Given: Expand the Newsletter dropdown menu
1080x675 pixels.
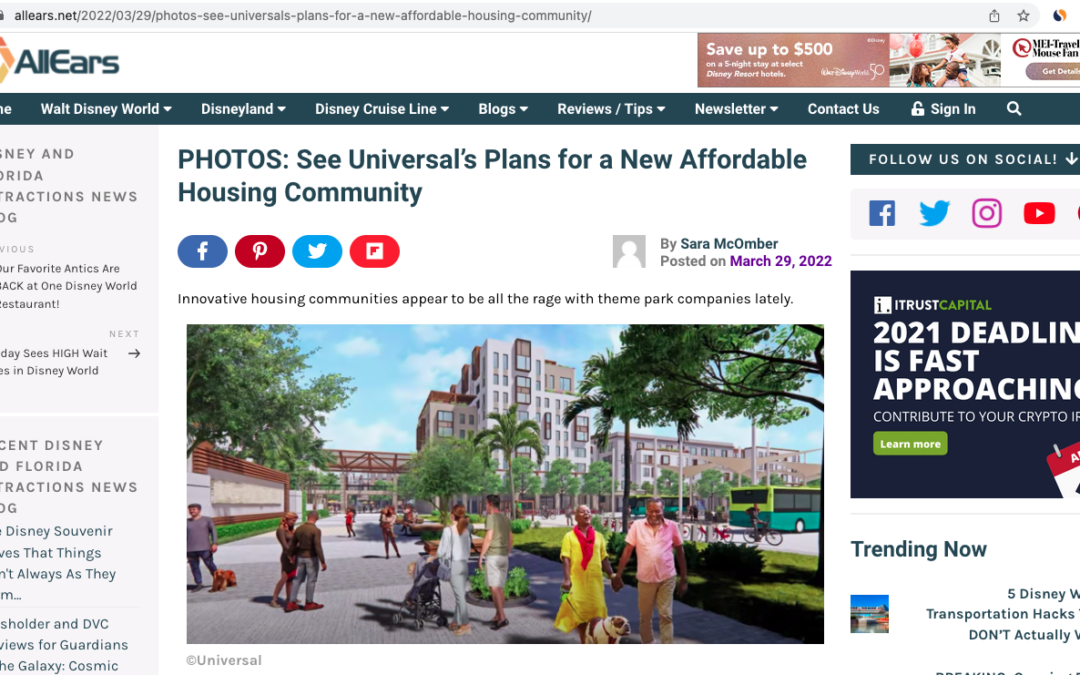Looking at the screenshot, I should point(736,109).
